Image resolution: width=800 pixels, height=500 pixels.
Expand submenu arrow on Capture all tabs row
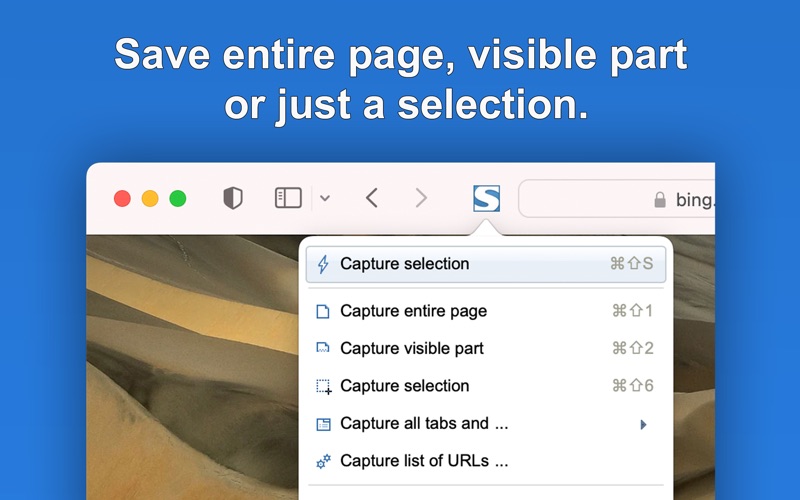click(643, 424)
